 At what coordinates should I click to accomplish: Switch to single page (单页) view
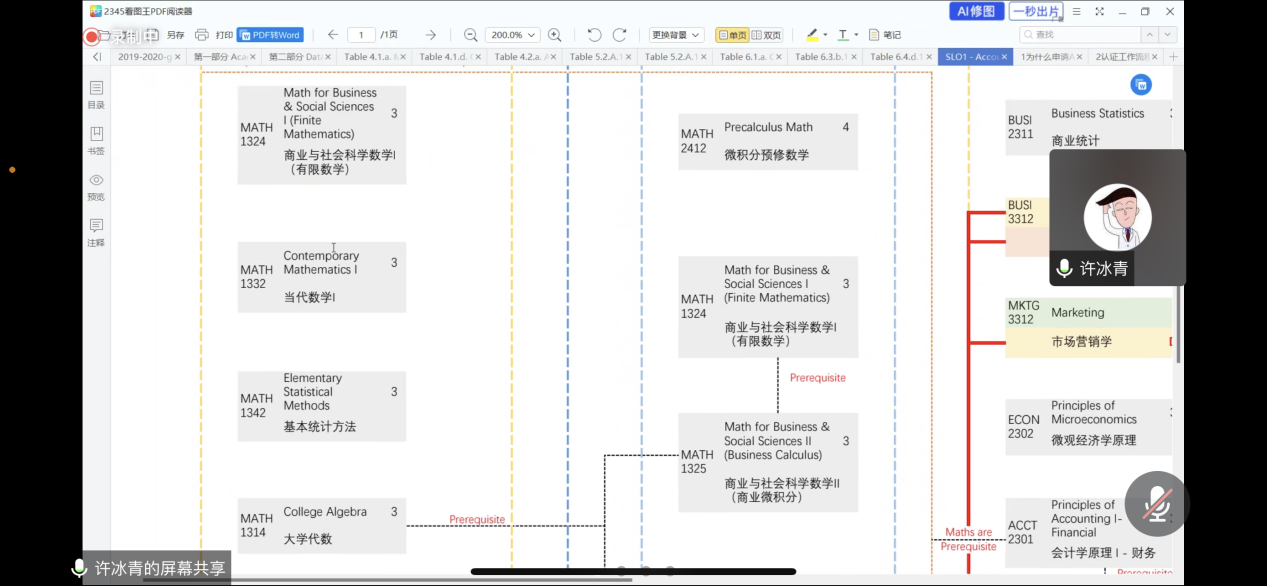pos(732,35)
